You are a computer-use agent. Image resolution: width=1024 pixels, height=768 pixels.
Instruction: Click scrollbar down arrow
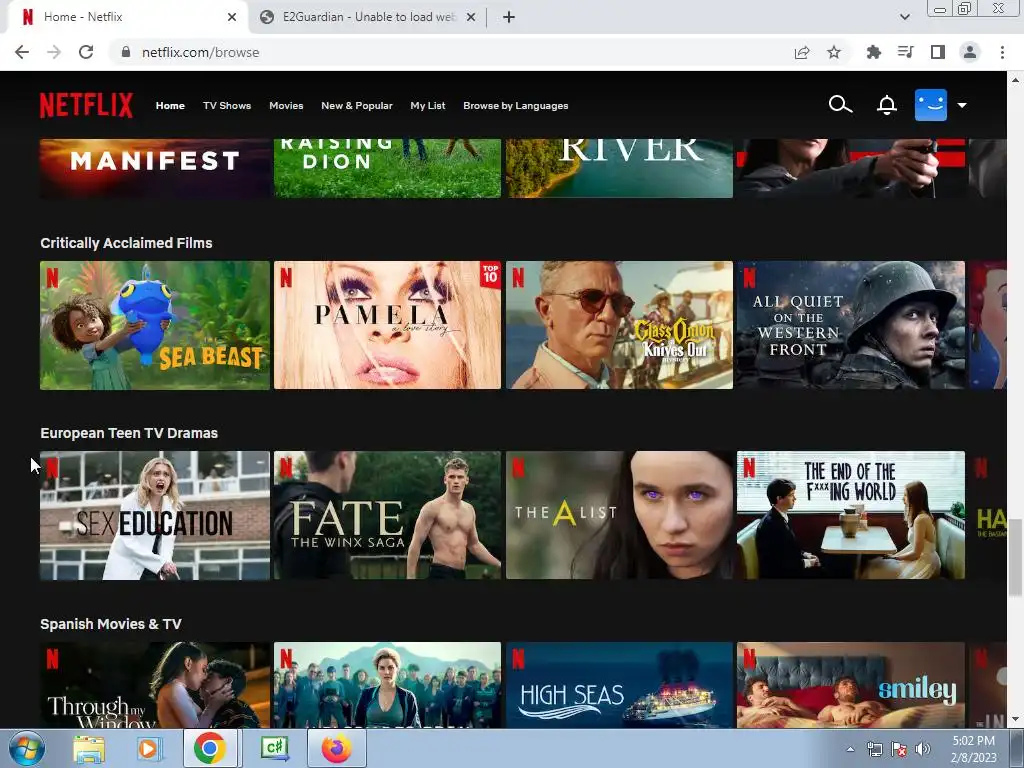click(1015, 720)
